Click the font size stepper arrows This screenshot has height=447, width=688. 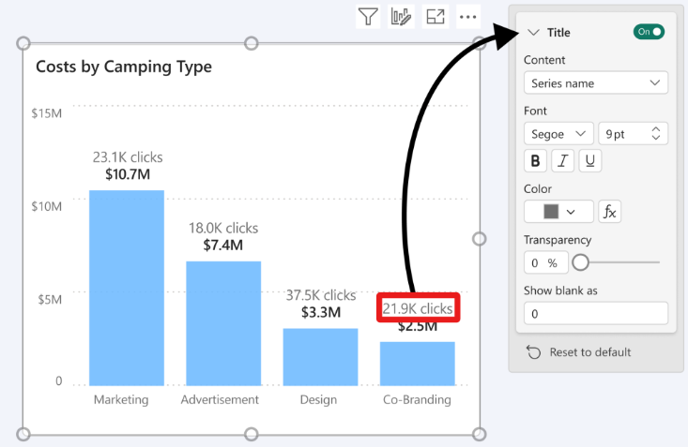pos(656,133)
